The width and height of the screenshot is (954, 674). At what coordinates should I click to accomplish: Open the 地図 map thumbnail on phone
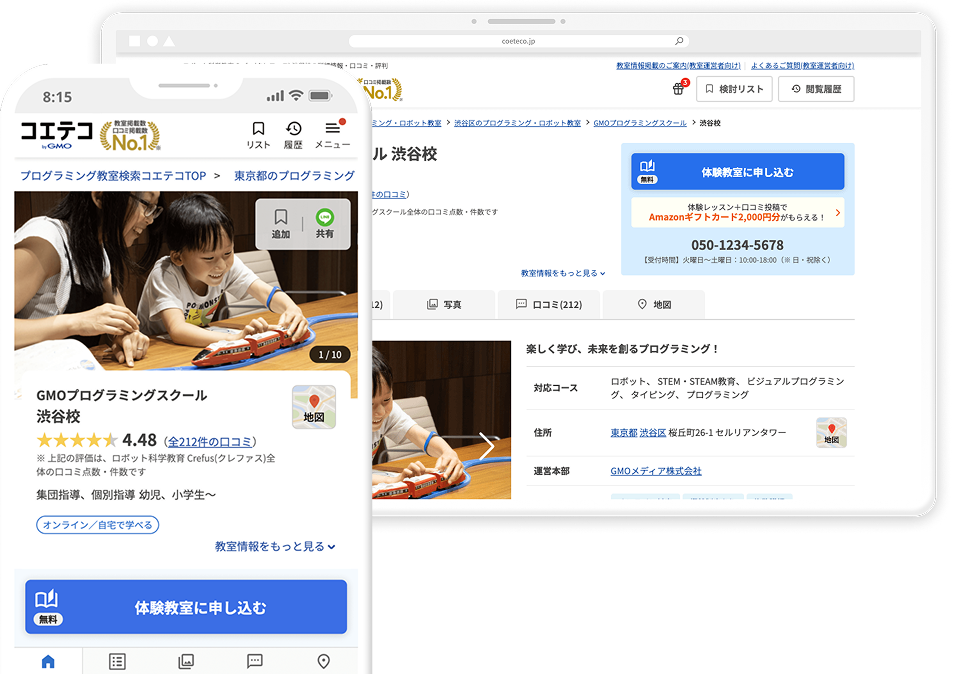click(314, 407)
